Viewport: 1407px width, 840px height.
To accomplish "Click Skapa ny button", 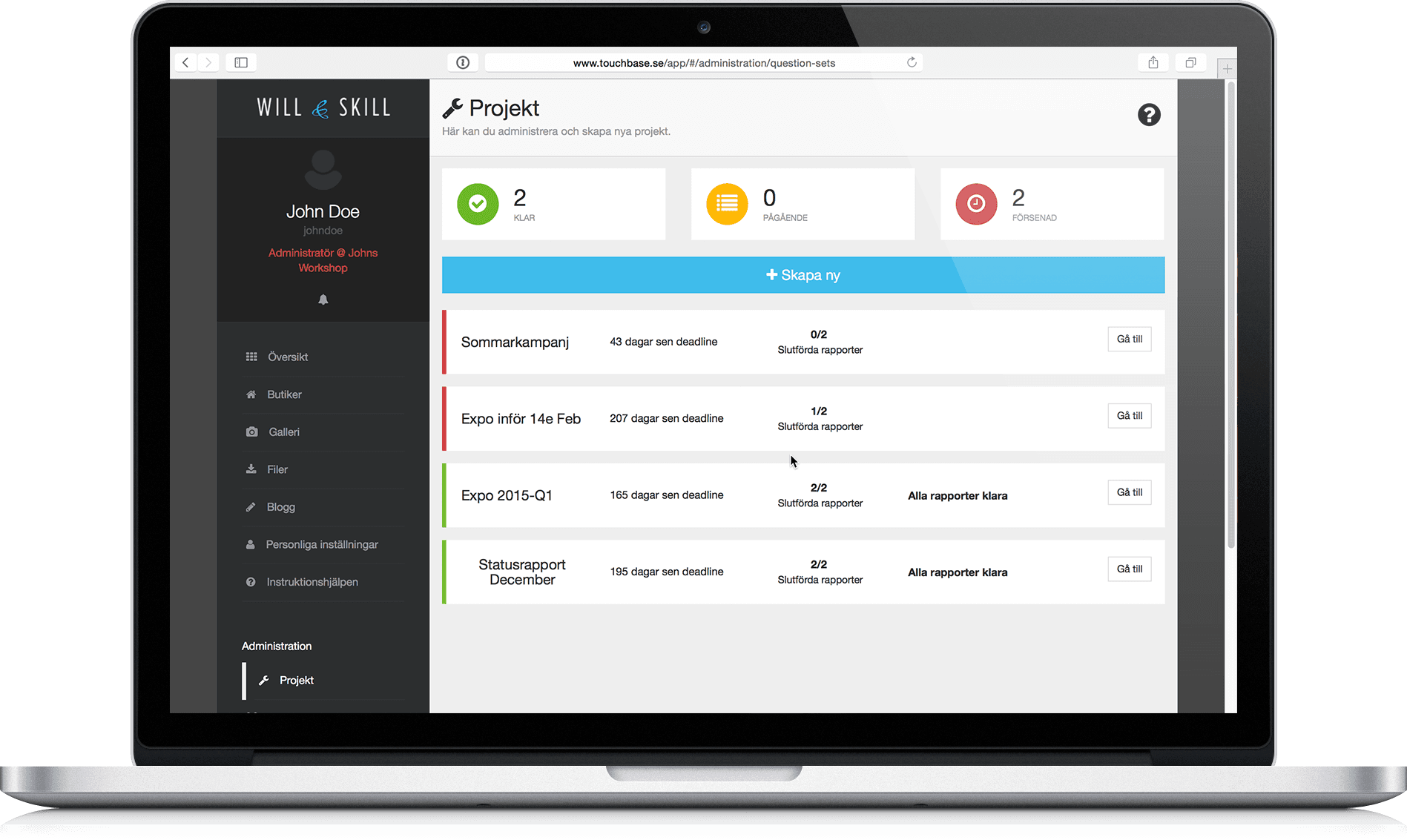I will click(x=803, y=275).
